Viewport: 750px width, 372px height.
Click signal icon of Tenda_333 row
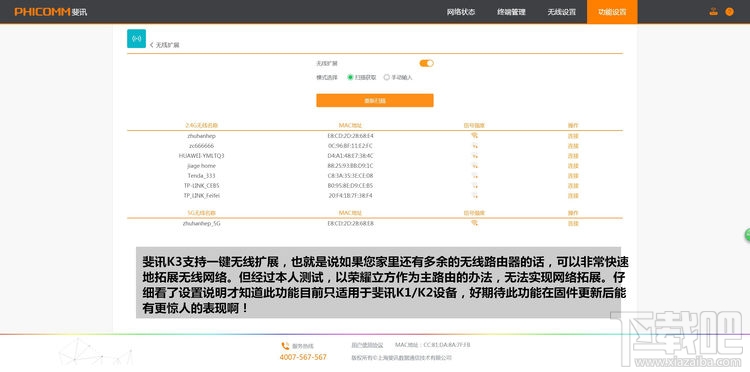[x=474, y=175]
